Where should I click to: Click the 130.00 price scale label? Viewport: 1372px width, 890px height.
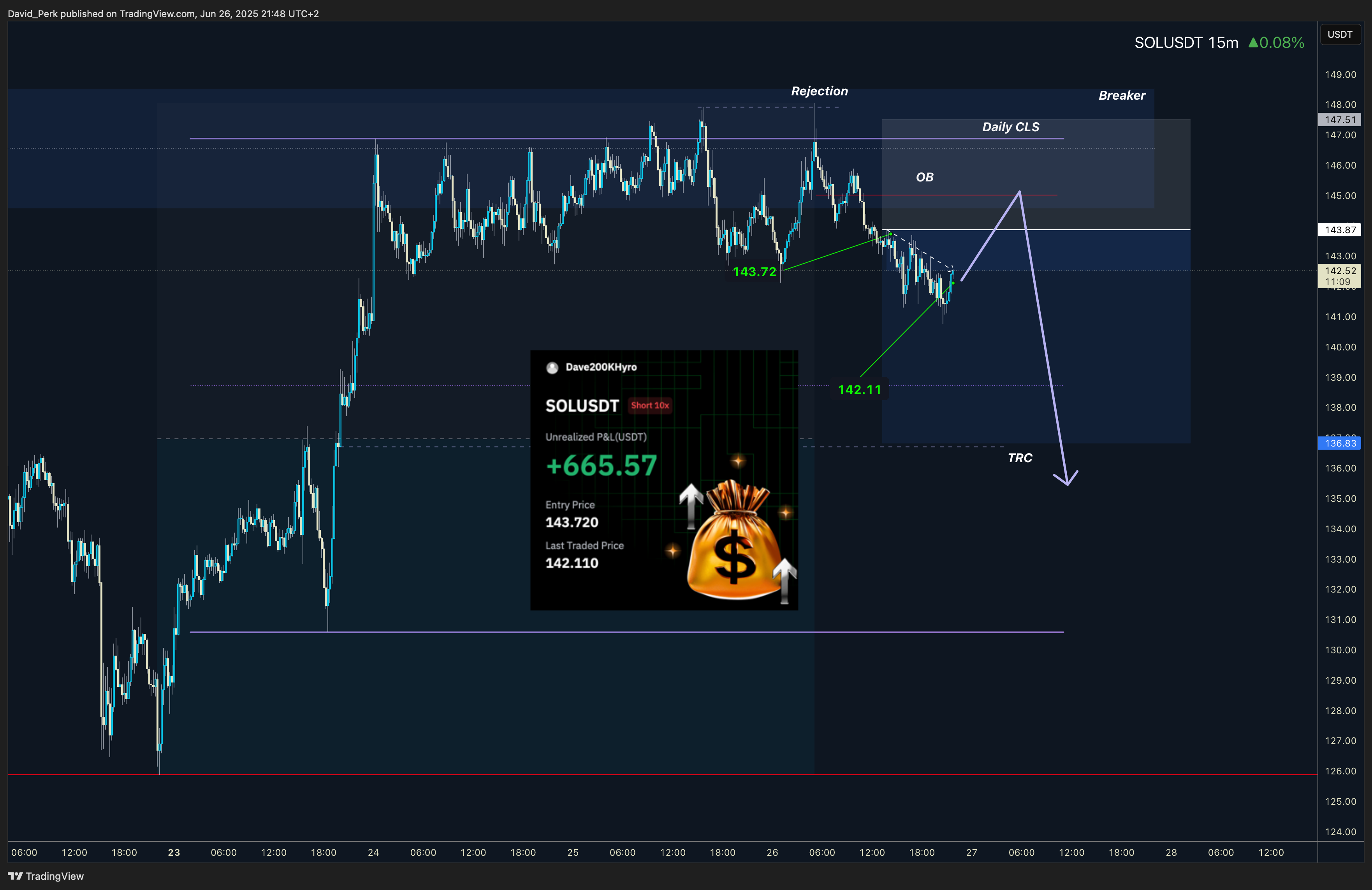pos(1340,650)
